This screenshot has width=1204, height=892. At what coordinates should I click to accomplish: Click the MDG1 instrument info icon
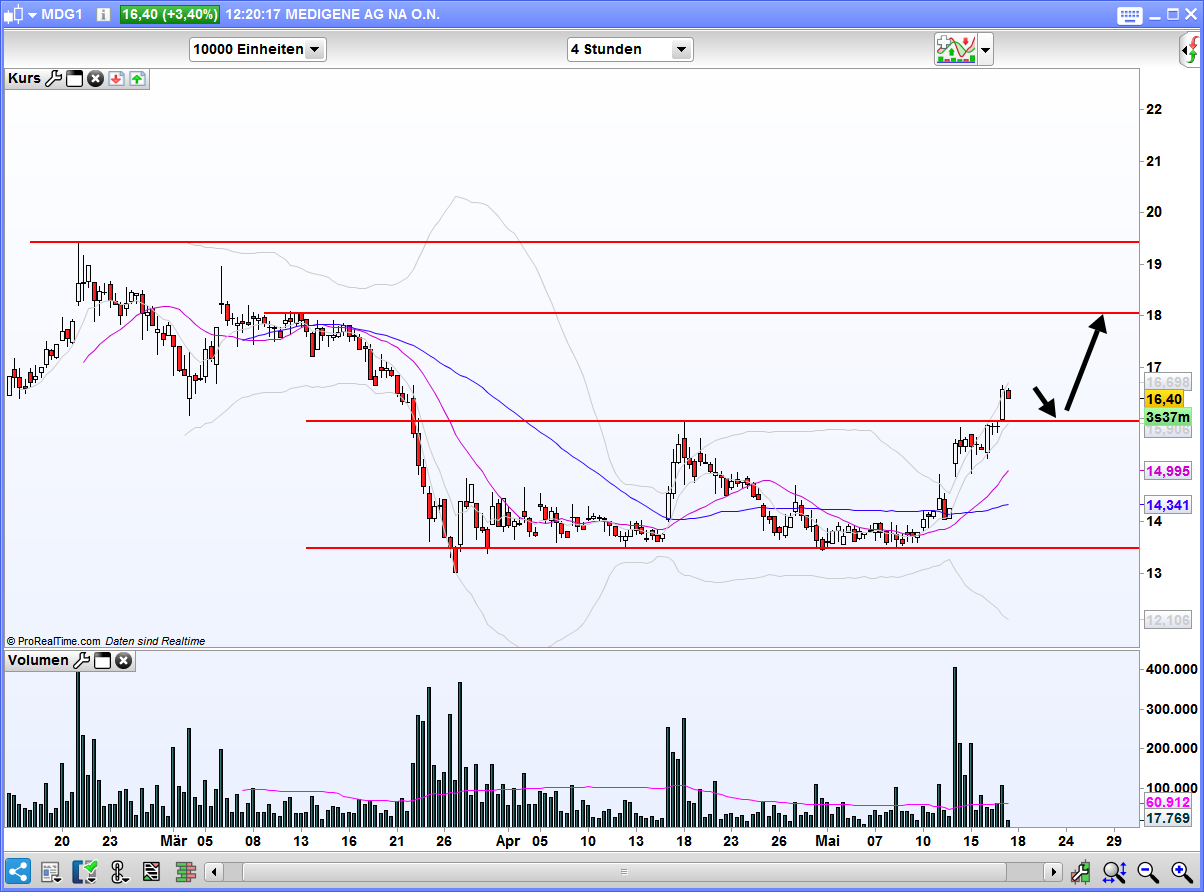click(x=103, y=15)
